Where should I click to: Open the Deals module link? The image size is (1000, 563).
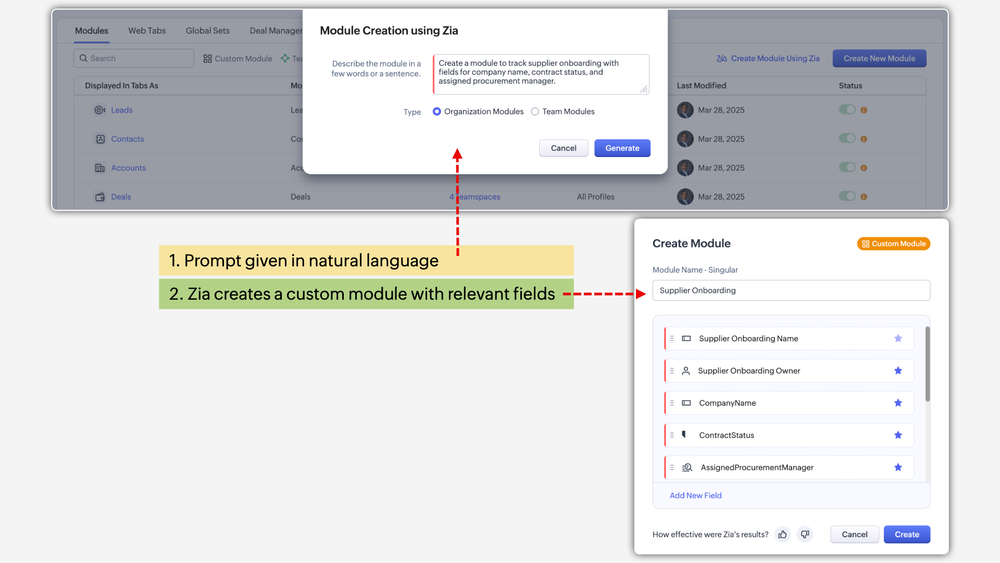click(121, 197)
